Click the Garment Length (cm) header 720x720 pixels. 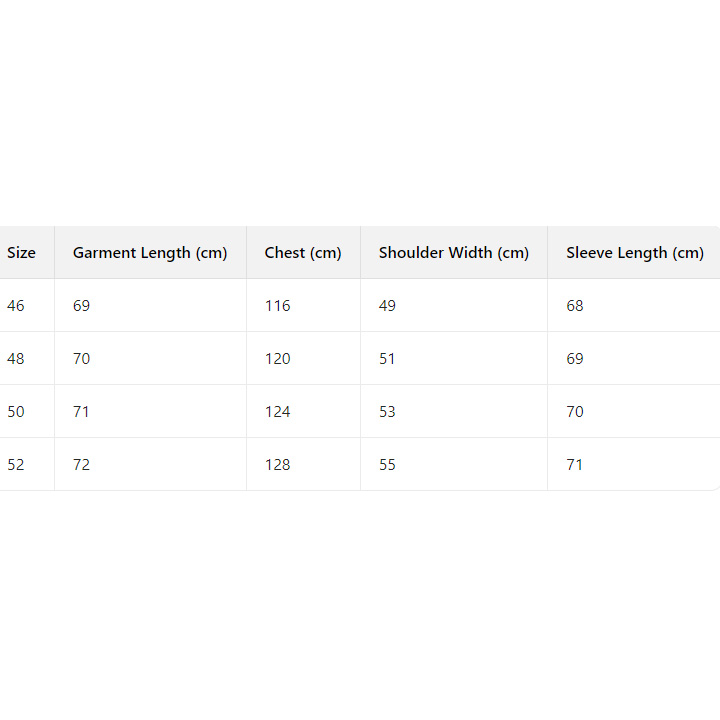click(150, 253)
